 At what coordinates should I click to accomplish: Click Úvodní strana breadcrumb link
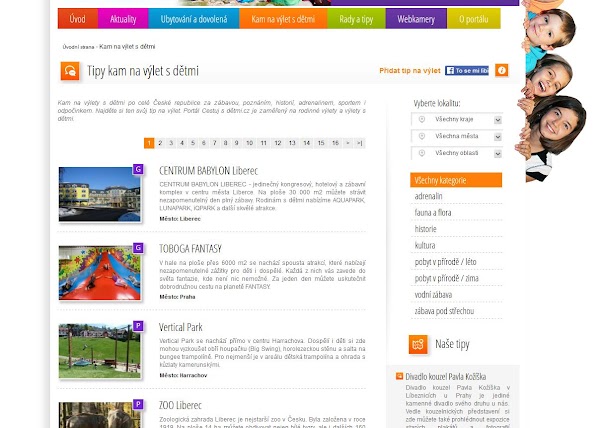tap(78, 47)
